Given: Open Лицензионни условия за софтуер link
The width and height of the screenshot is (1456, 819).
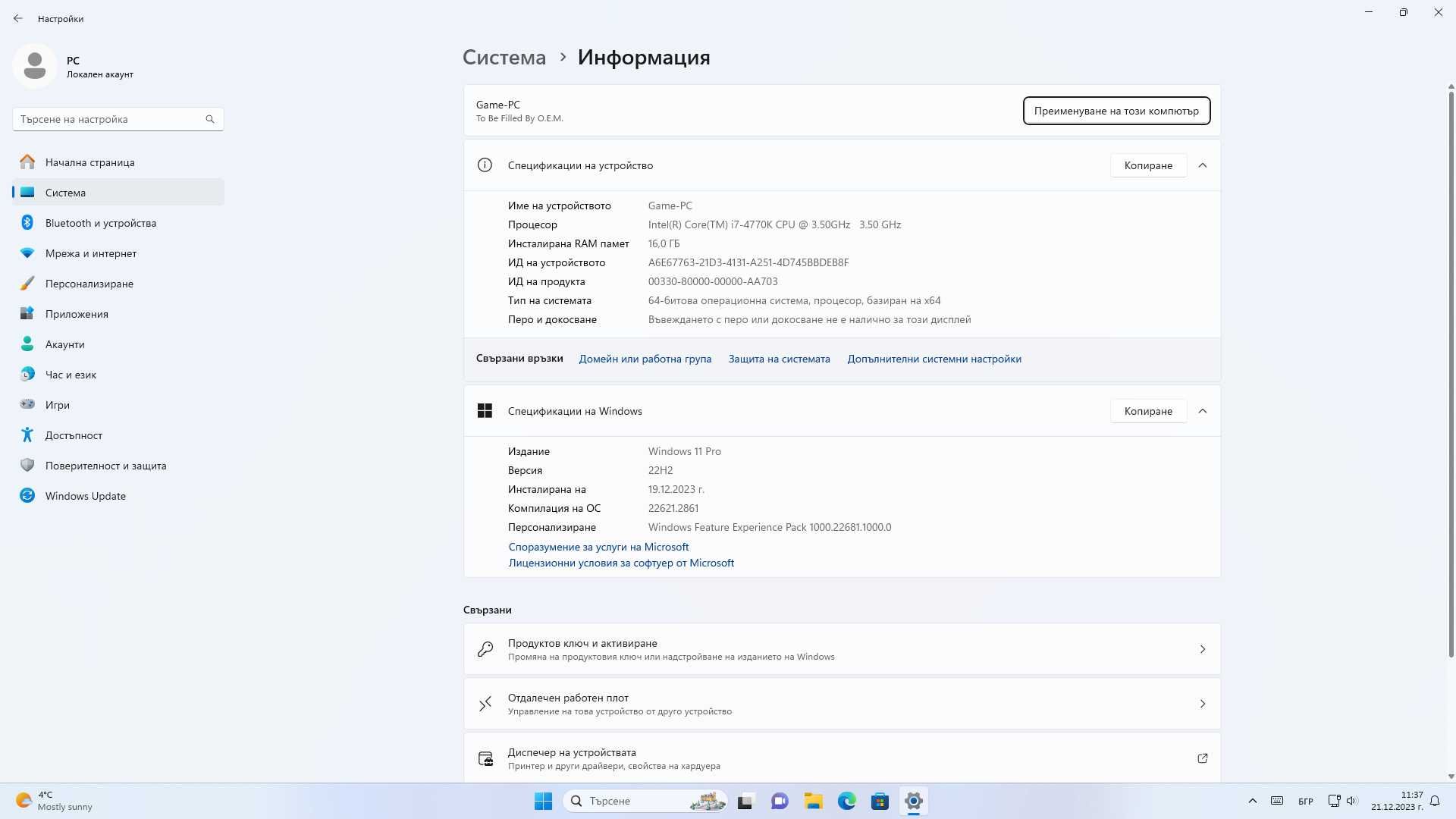Looking at the screenshot, I should 621,563.
